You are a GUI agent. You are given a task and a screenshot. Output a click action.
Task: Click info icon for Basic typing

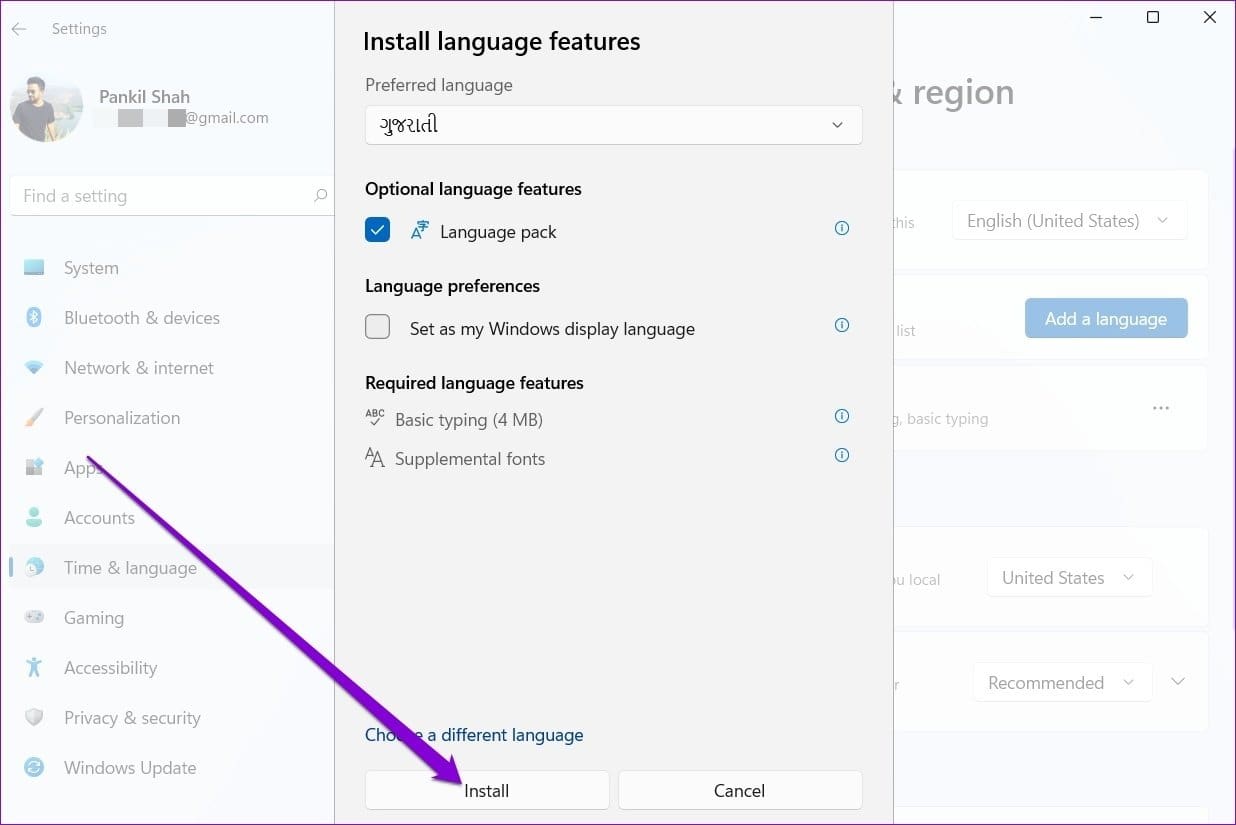[842, 416]
